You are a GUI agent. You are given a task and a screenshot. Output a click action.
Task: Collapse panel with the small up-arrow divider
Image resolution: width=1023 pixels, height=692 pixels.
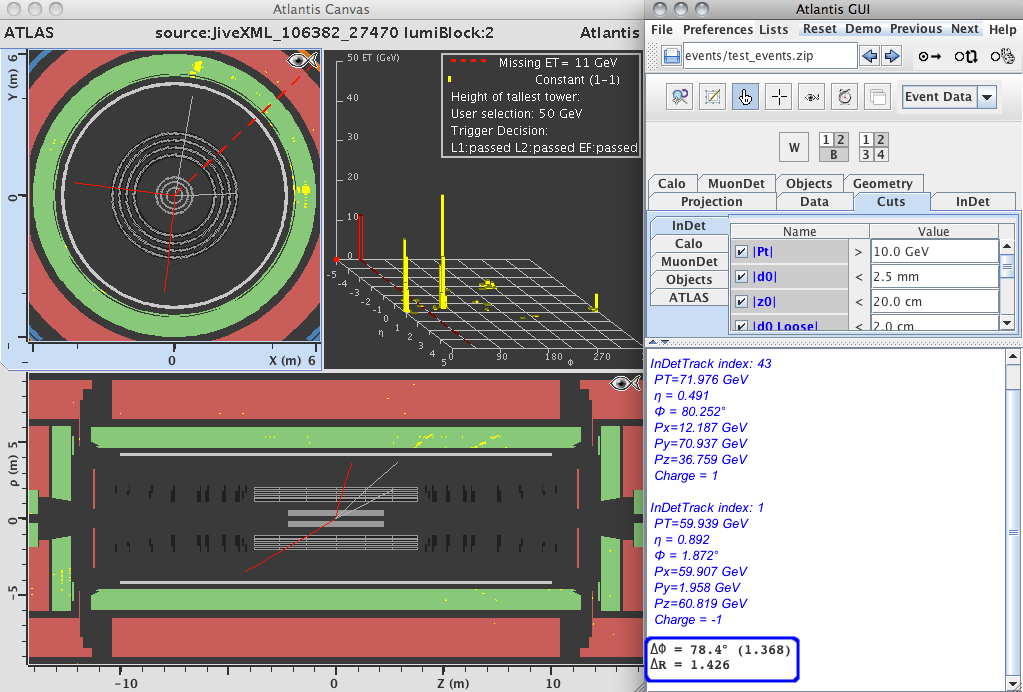655,342
